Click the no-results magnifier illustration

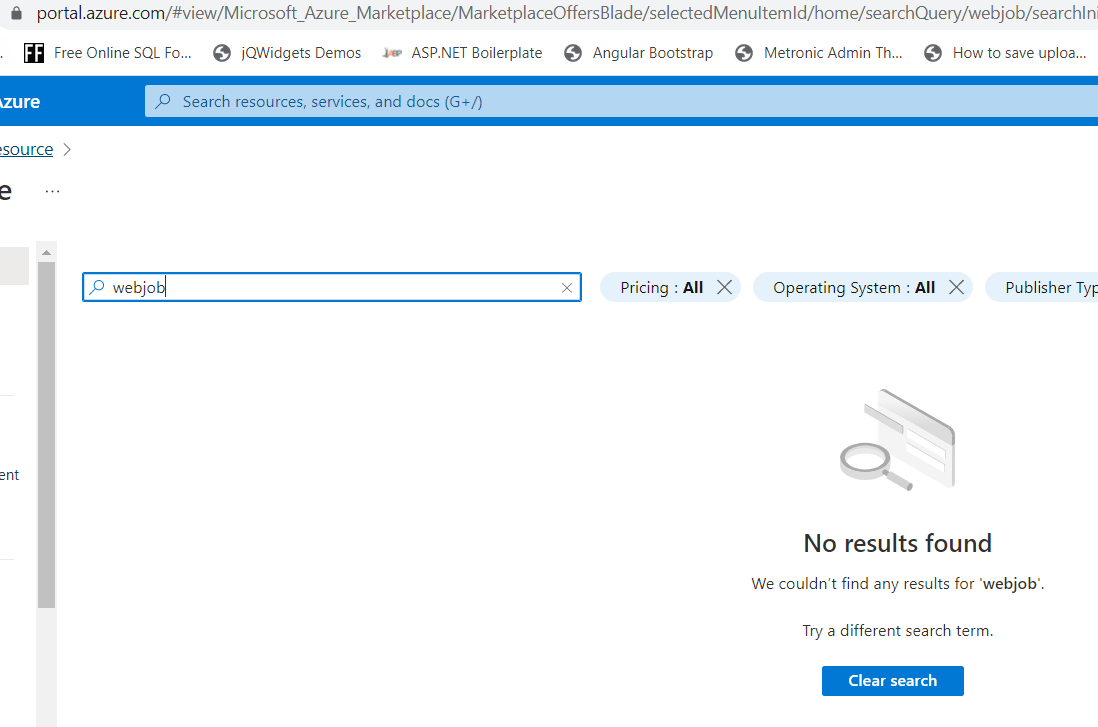coord(898,440)
